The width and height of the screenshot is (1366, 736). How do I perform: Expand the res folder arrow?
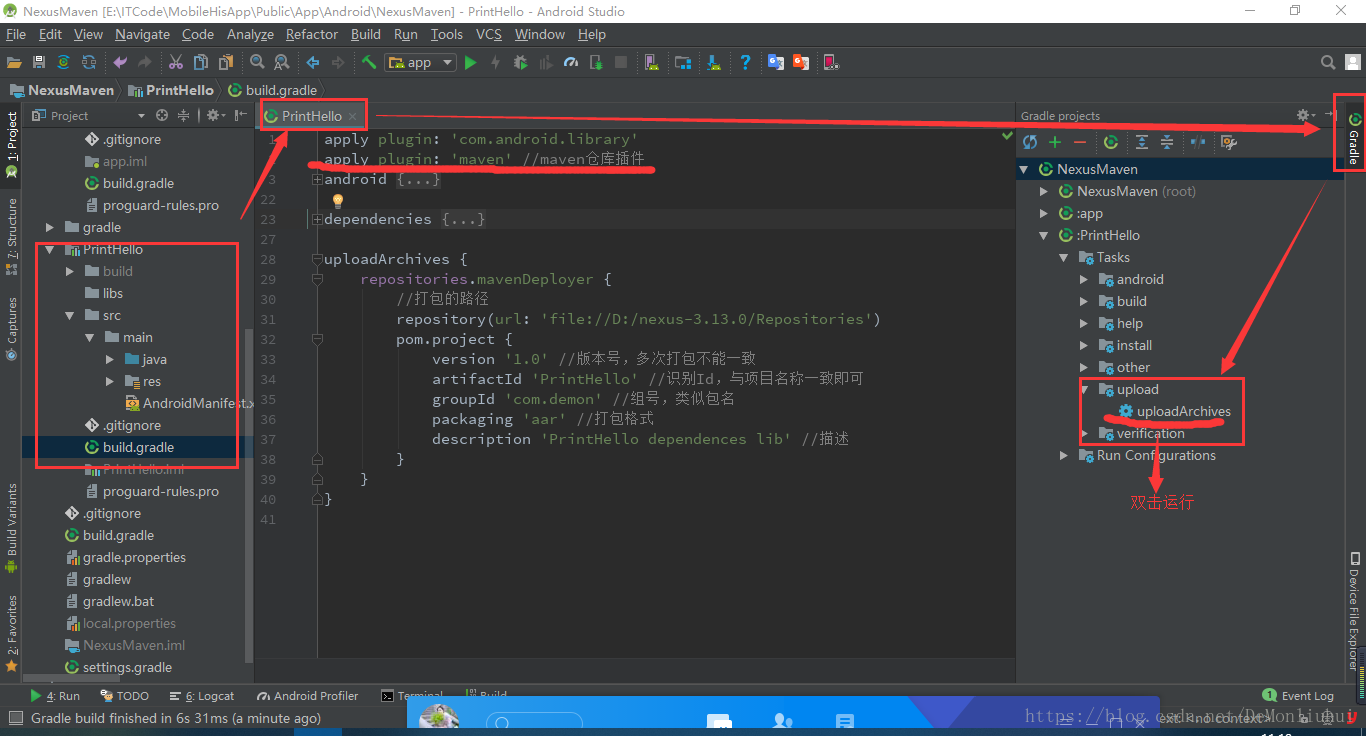click(x=110, y=382)
